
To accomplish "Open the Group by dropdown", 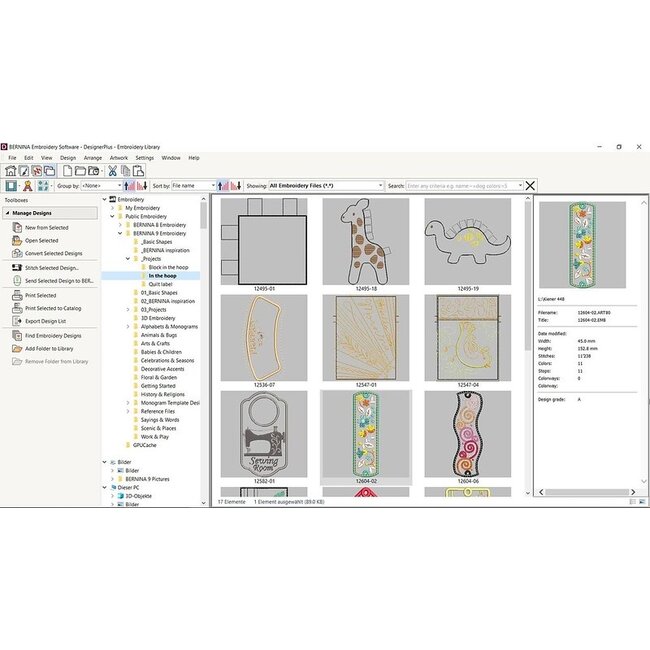I will click(102, 186).
